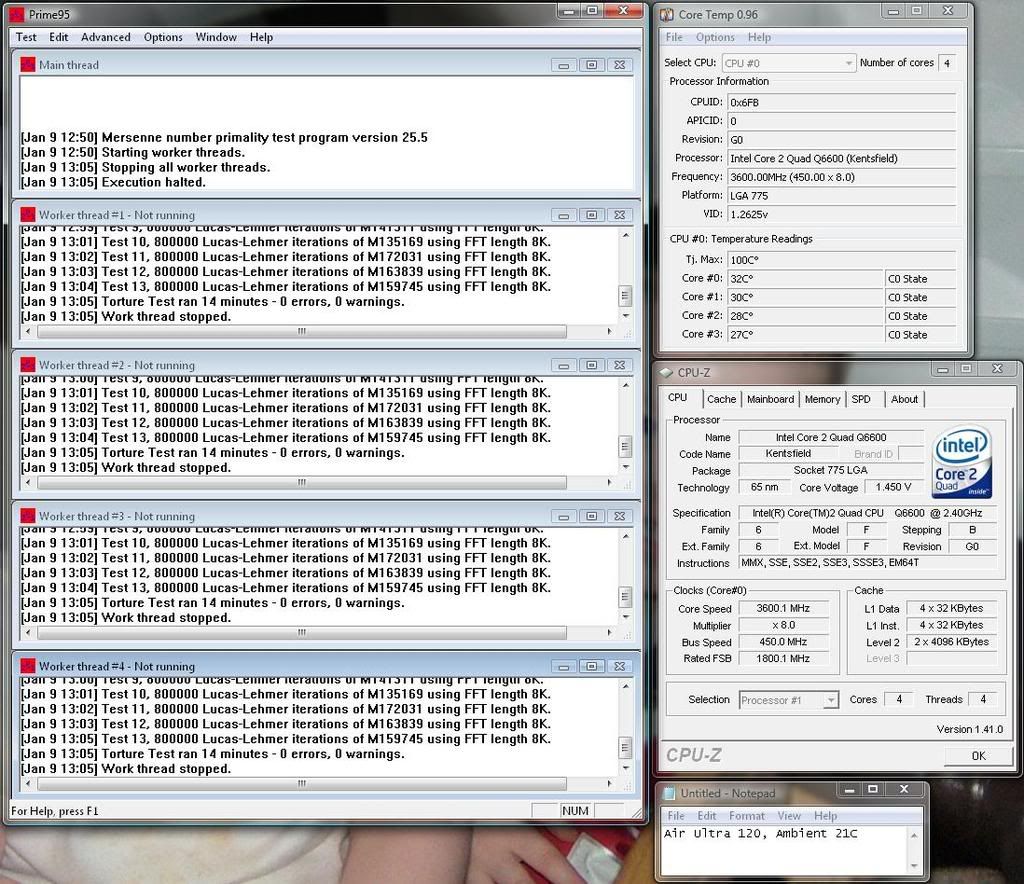
Task: Select the CPU tab in CPU-Z
Action: [677, 398]
